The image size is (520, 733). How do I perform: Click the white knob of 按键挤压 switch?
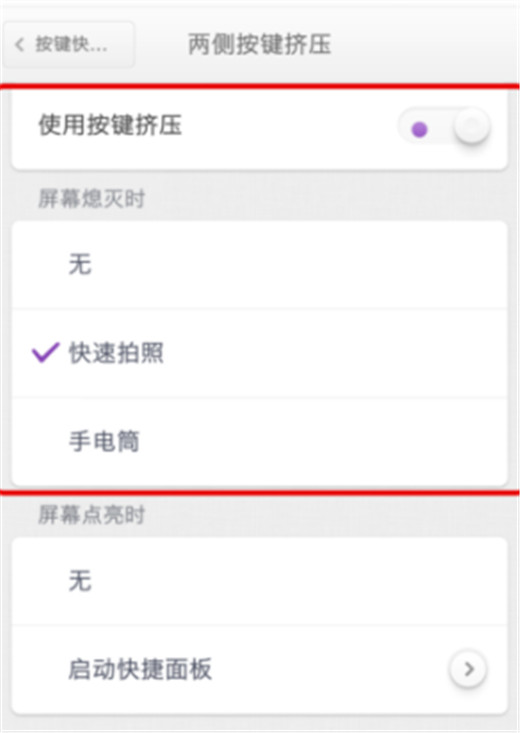click(471, 126)
